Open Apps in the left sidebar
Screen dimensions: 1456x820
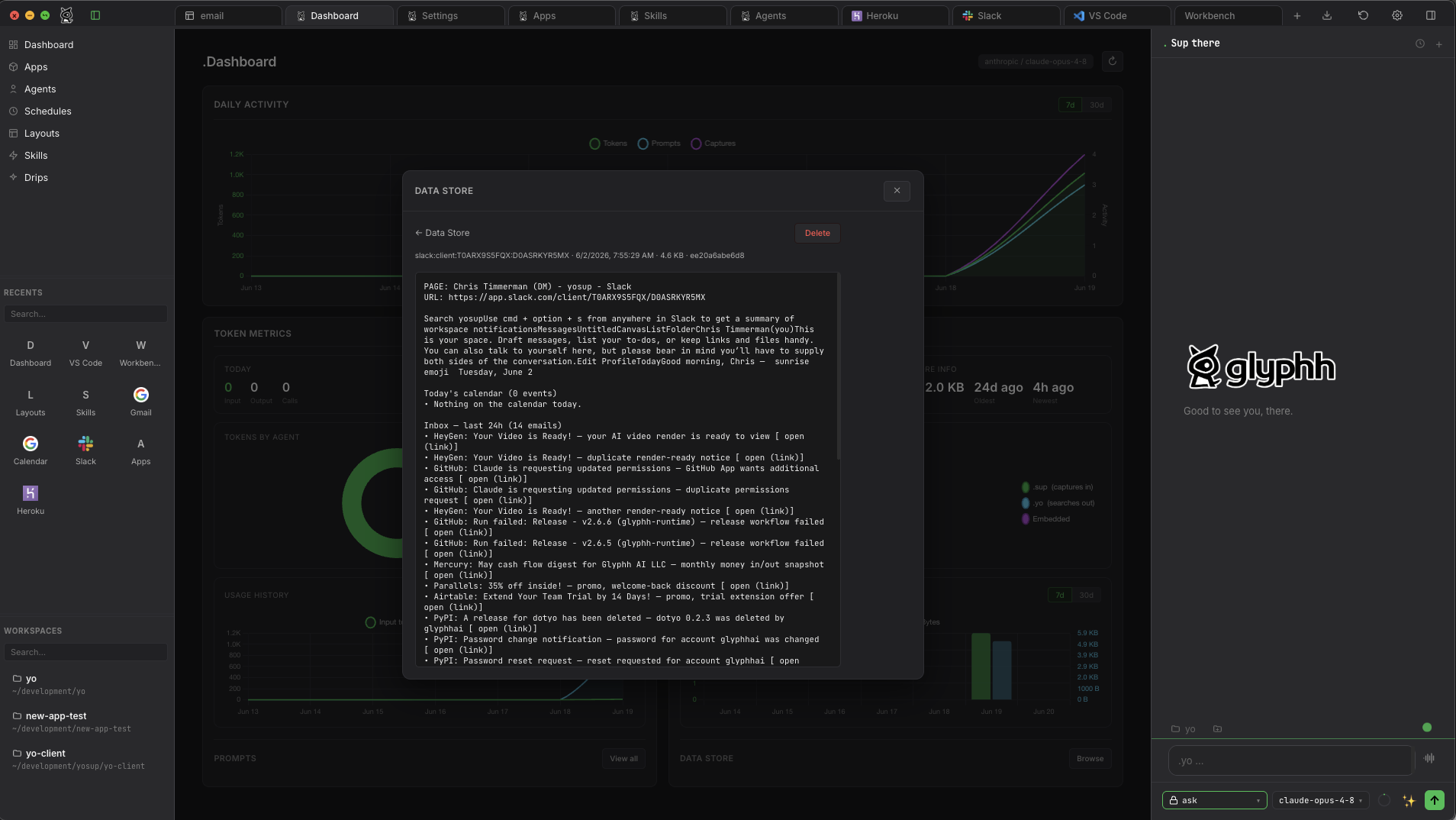point(36,67)
